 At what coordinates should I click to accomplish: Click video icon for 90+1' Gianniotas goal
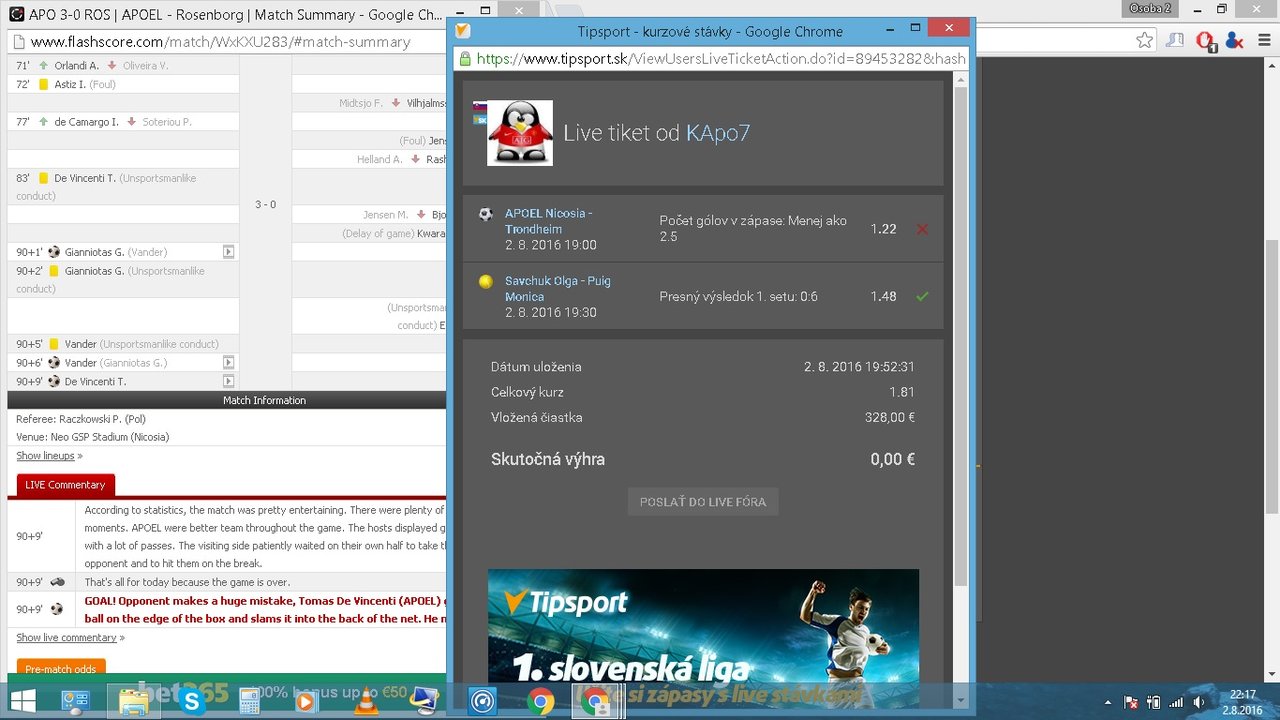(x=229, y=252)
